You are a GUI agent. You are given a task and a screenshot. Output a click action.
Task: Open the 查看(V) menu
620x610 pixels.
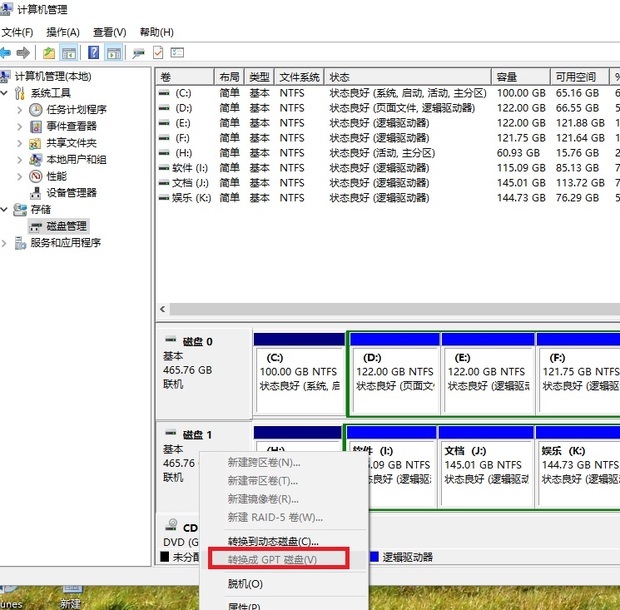110,32
